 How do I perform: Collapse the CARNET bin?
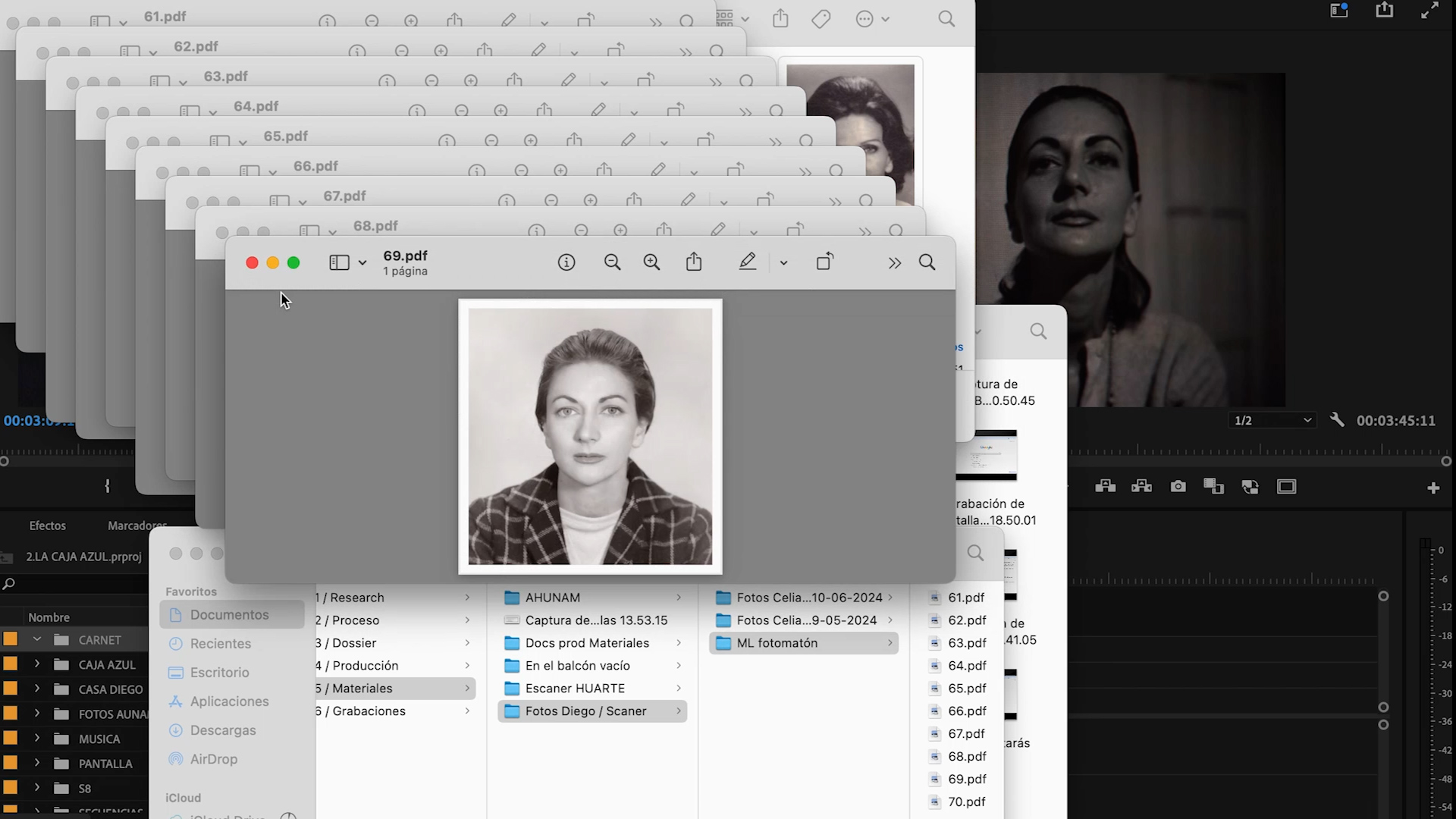pos(36,639)
